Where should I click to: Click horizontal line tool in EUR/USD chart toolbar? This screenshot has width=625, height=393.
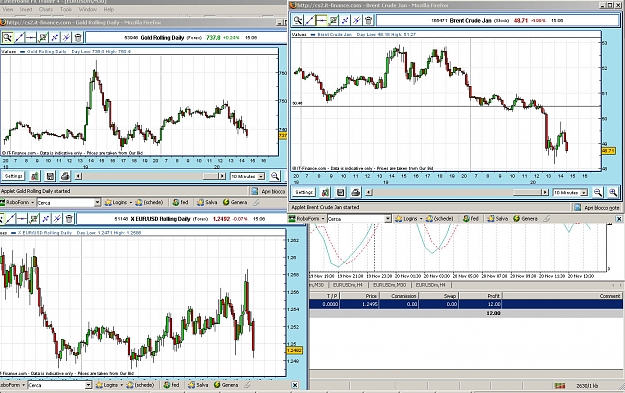[x=22, y=218]
